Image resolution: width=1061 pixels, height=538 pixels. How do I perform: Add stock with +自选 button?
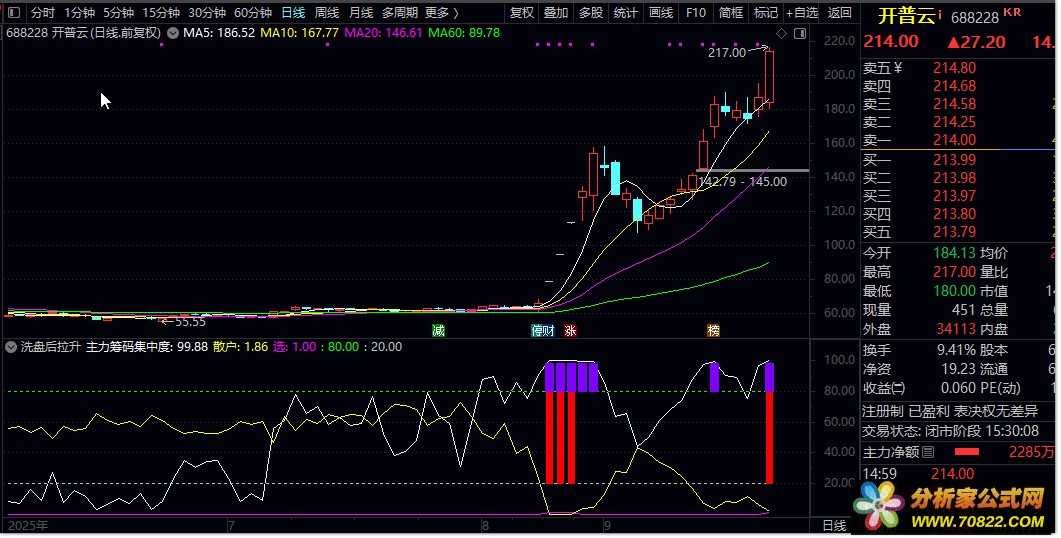click(802, 13)
